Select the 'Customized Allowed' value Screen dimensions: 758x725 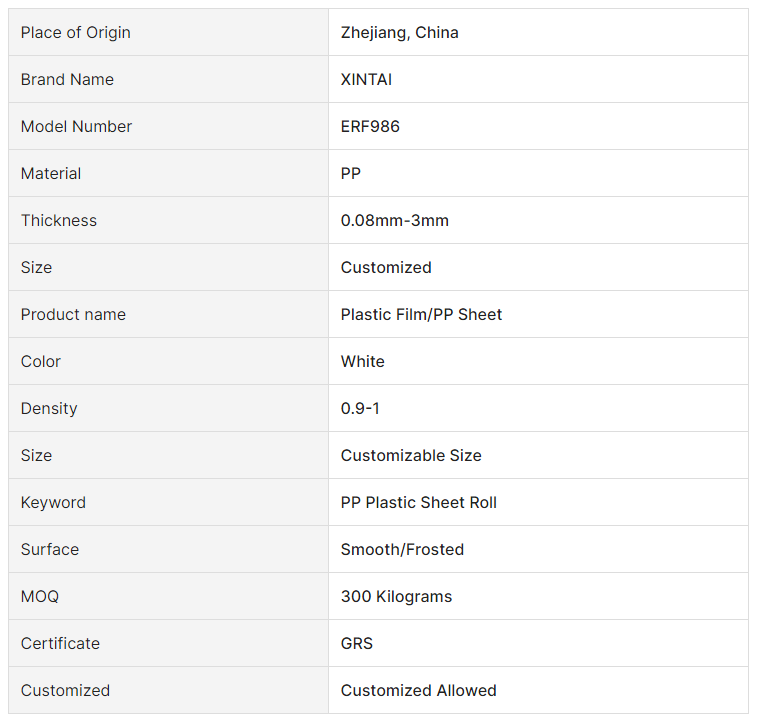[x=419, y=691]
